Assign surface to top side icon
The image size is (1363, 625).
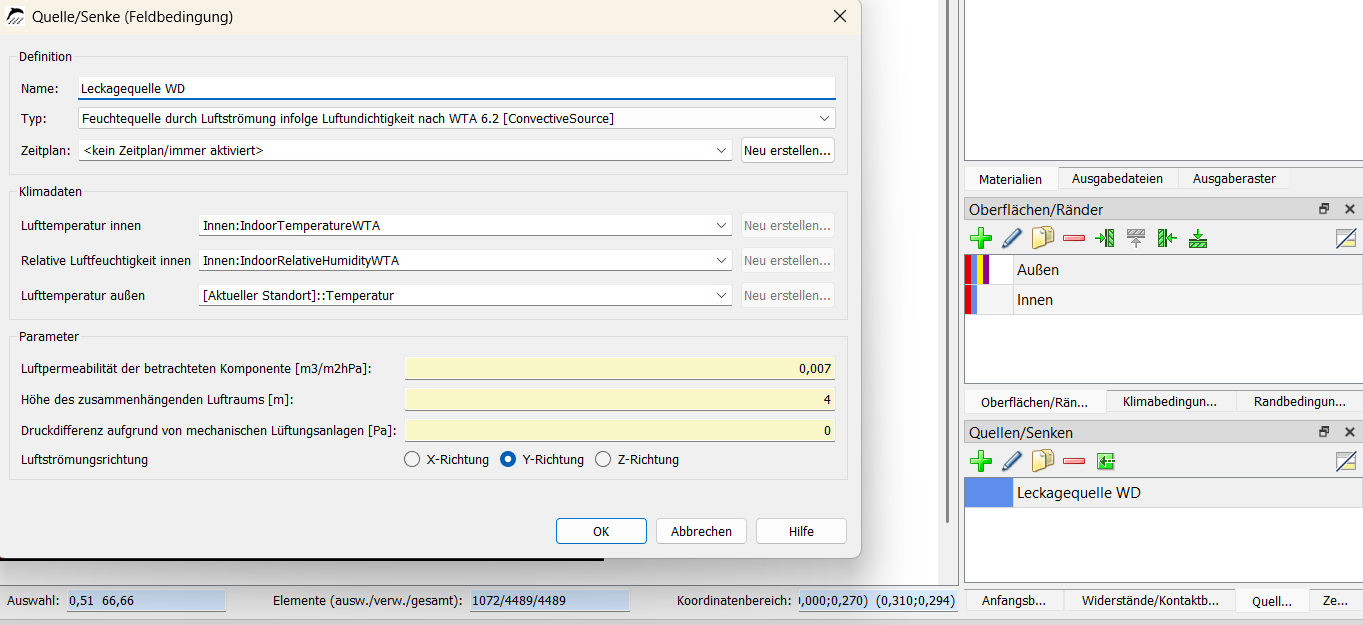(x=1136, y=238)
